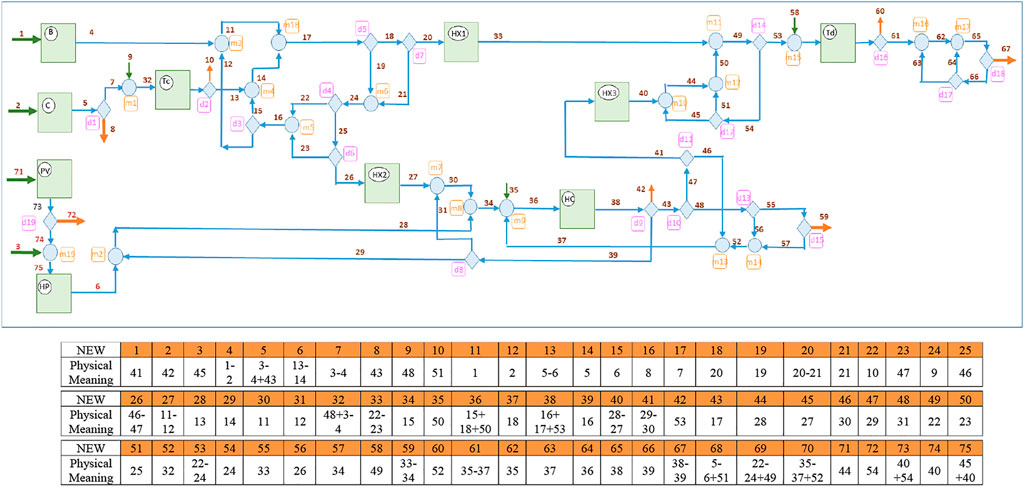Click the mixer circle tagged m13
Screen dimensions: 1024x487
pyautogui.click(x=722, y=245)
